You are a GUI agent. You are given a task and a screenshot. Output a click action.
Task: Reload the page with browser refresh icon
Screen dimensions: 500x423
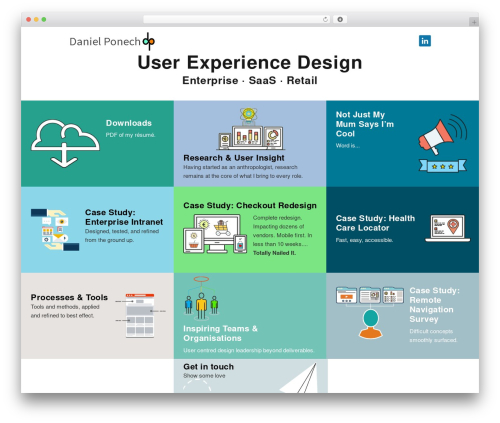pos(325,19)
